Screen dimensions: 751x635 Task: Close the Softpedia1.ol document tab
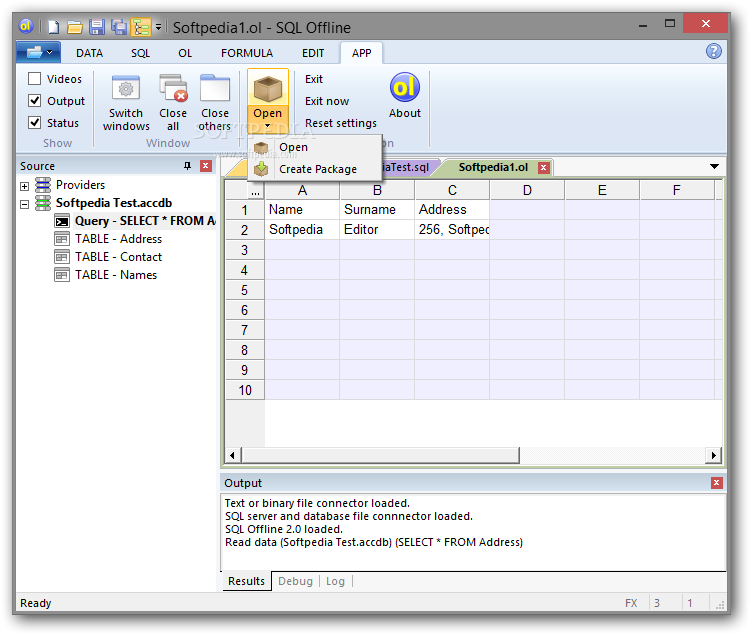click(543, 168)
